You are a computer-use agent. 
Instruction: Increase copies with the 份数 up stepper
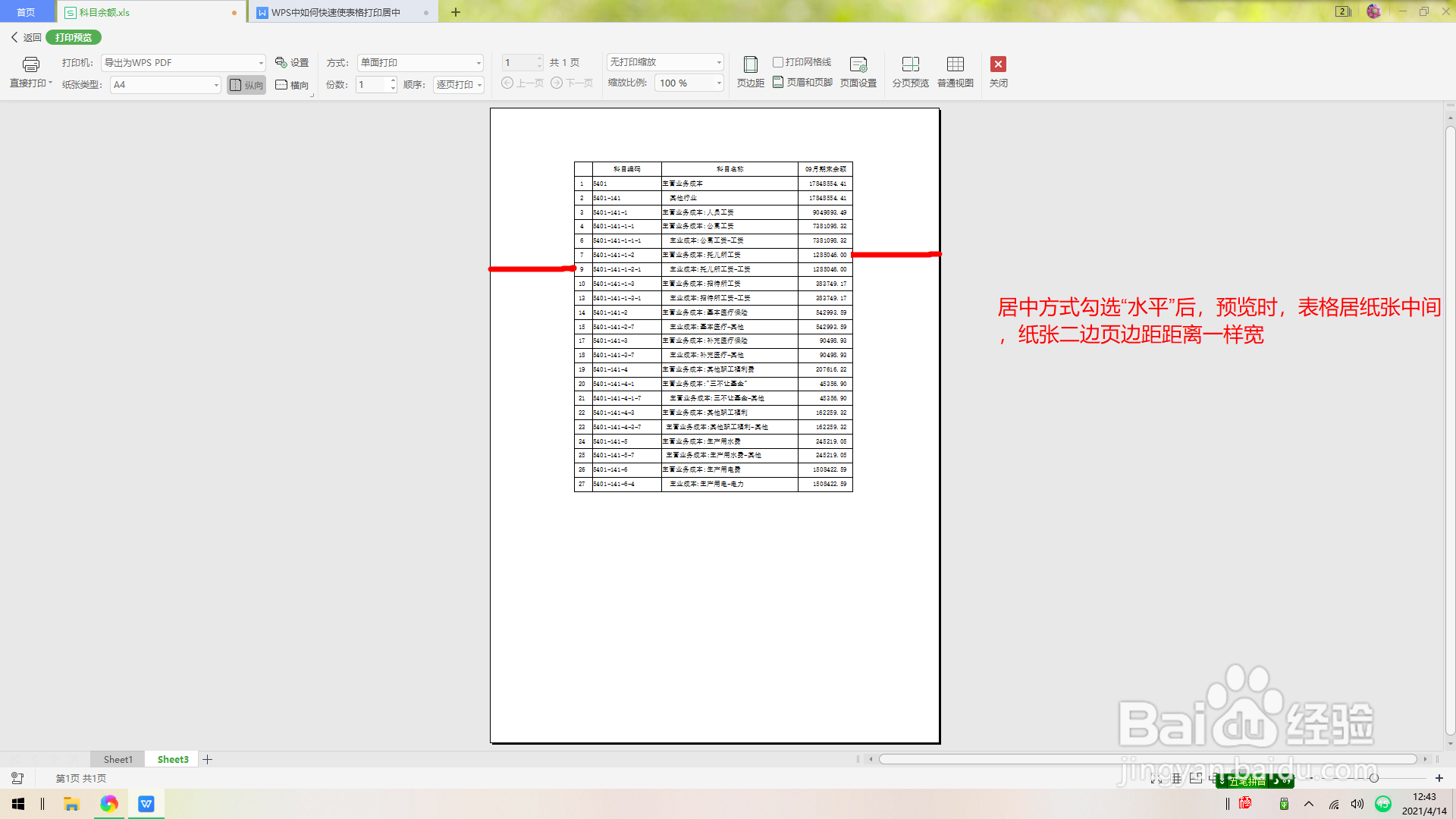tap(392, 80)
